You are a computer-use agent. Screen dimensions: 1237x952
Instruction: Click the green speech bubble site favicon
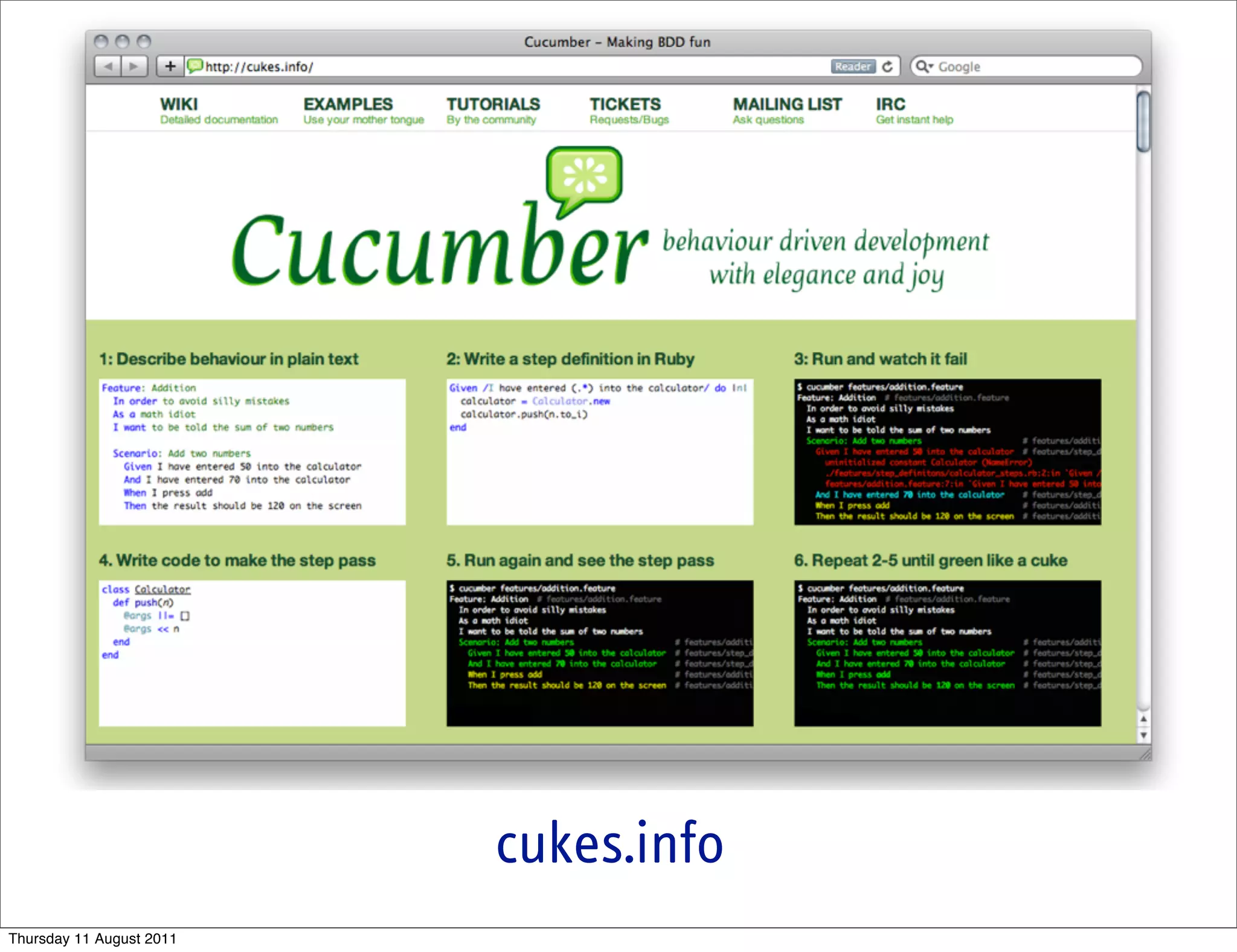[x=194, y=66]
